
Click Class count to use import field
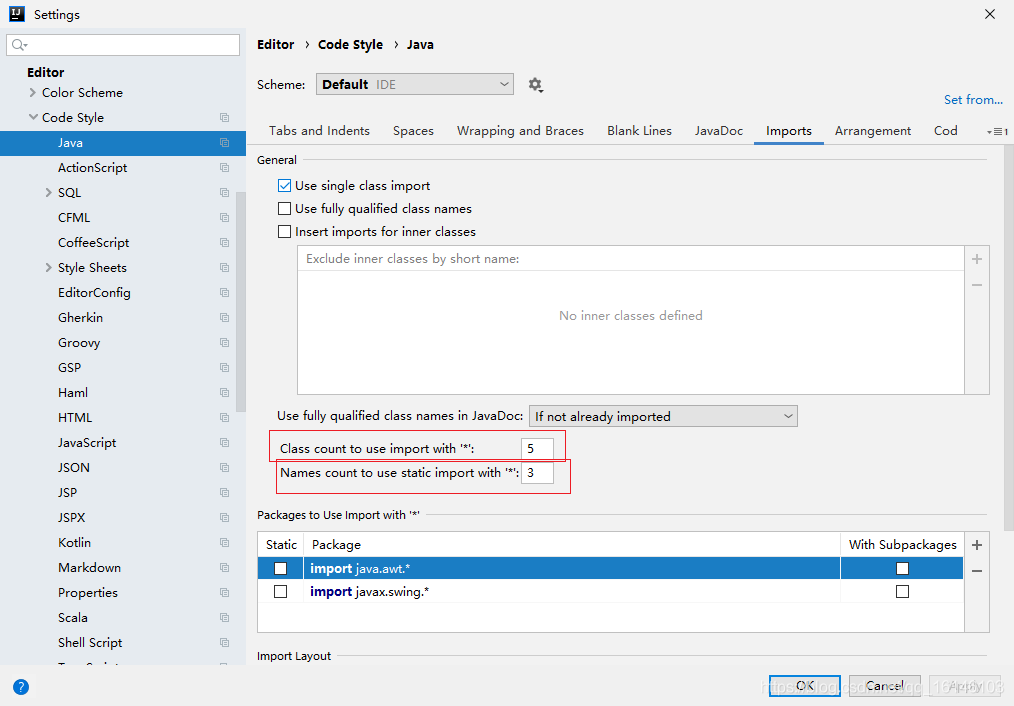[x=537, y=449]
